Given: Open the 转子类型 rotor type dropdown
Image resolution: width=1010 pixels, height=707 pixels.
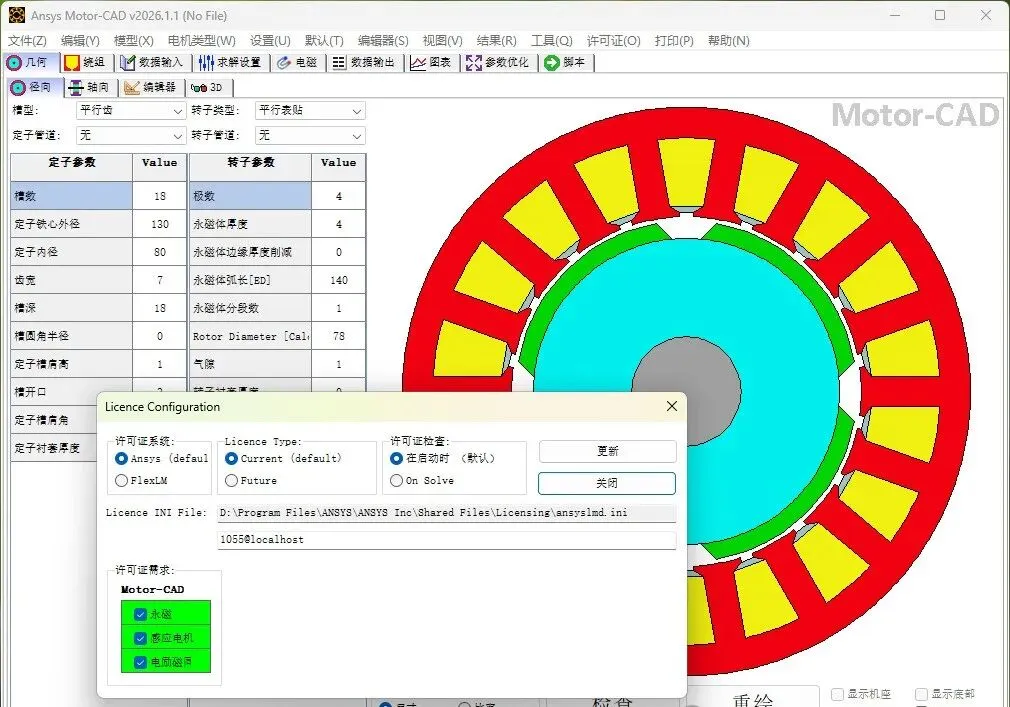Looking at the screenshot, I should (x=310, y=111).
